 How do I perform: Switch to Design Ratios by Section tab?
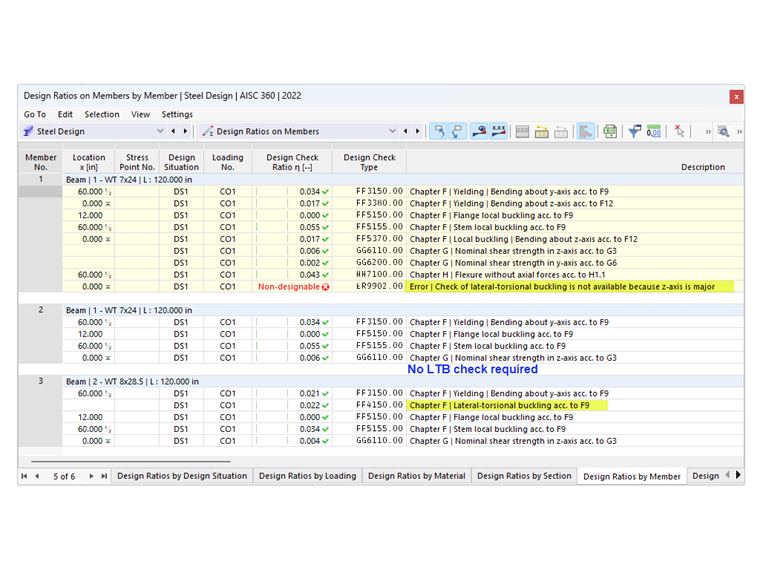click(x=524, y=476)
